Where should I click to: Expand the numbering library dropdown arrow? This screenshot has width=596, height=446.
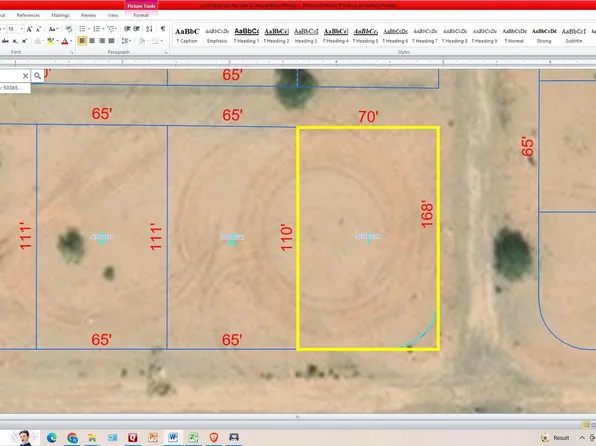[x=103, y=29]
